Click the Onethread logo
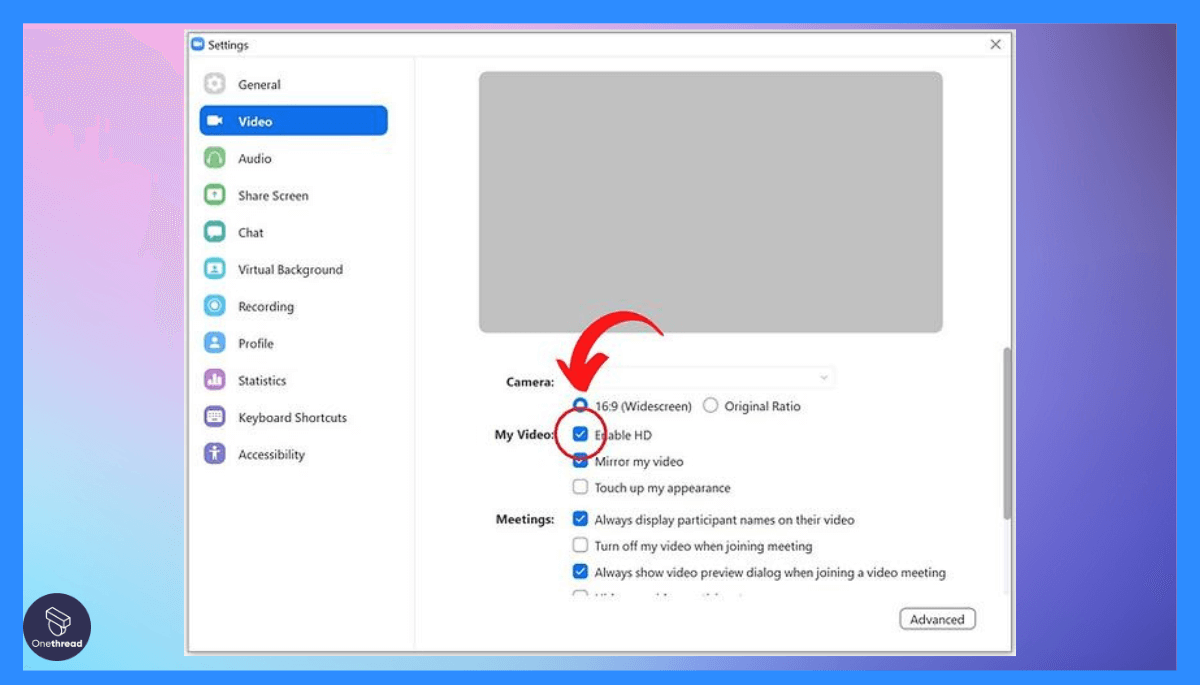This screenshot has height=685, width=1200. pyautogui.click(x=57, y=626)
